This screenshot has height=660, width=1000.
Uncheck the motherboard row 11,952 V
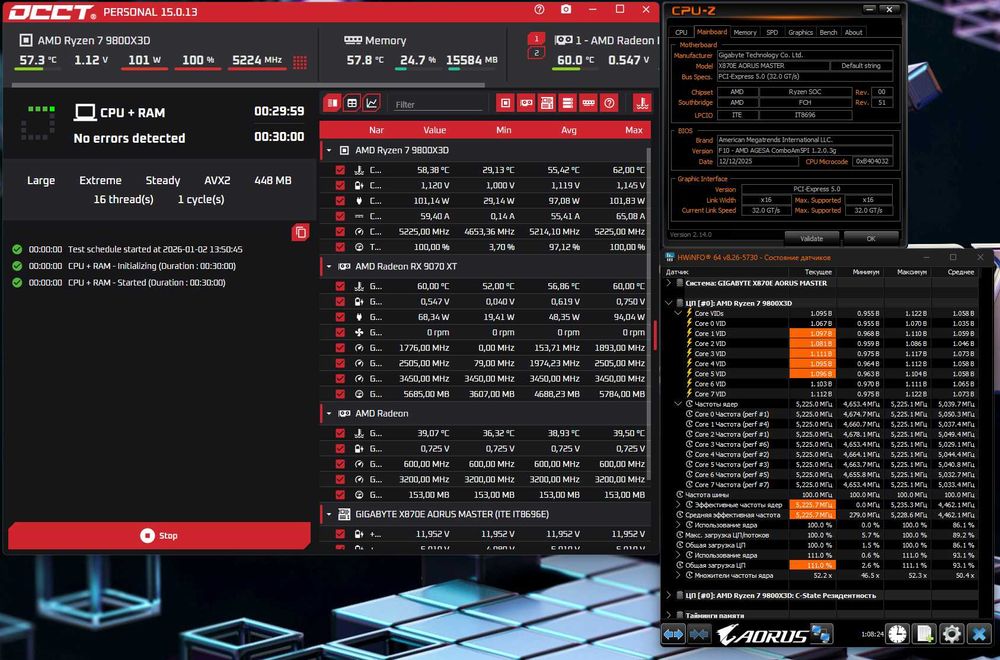click(x=340, y=534)
